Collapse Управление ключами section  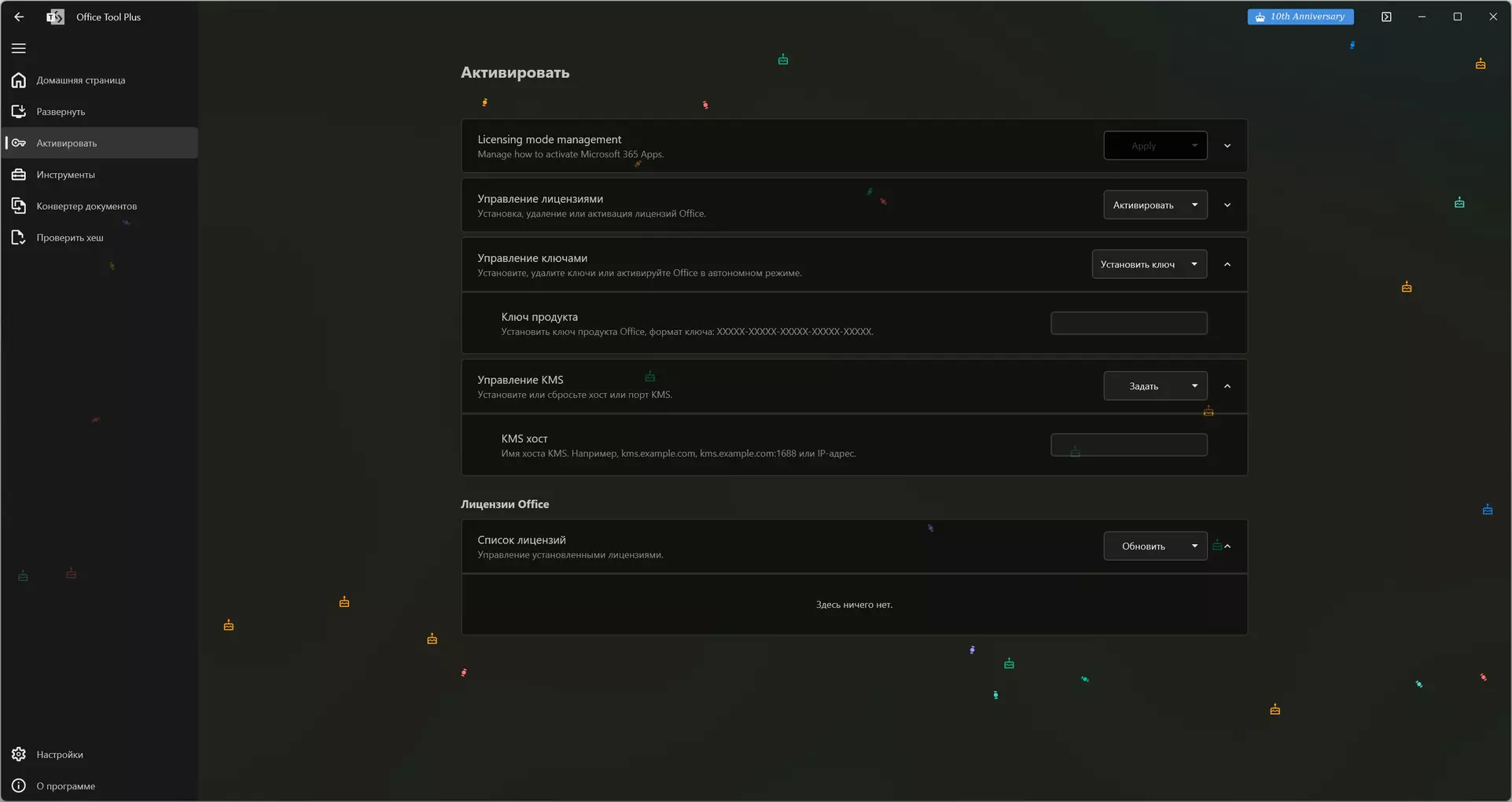click(x=1227, y=264)
